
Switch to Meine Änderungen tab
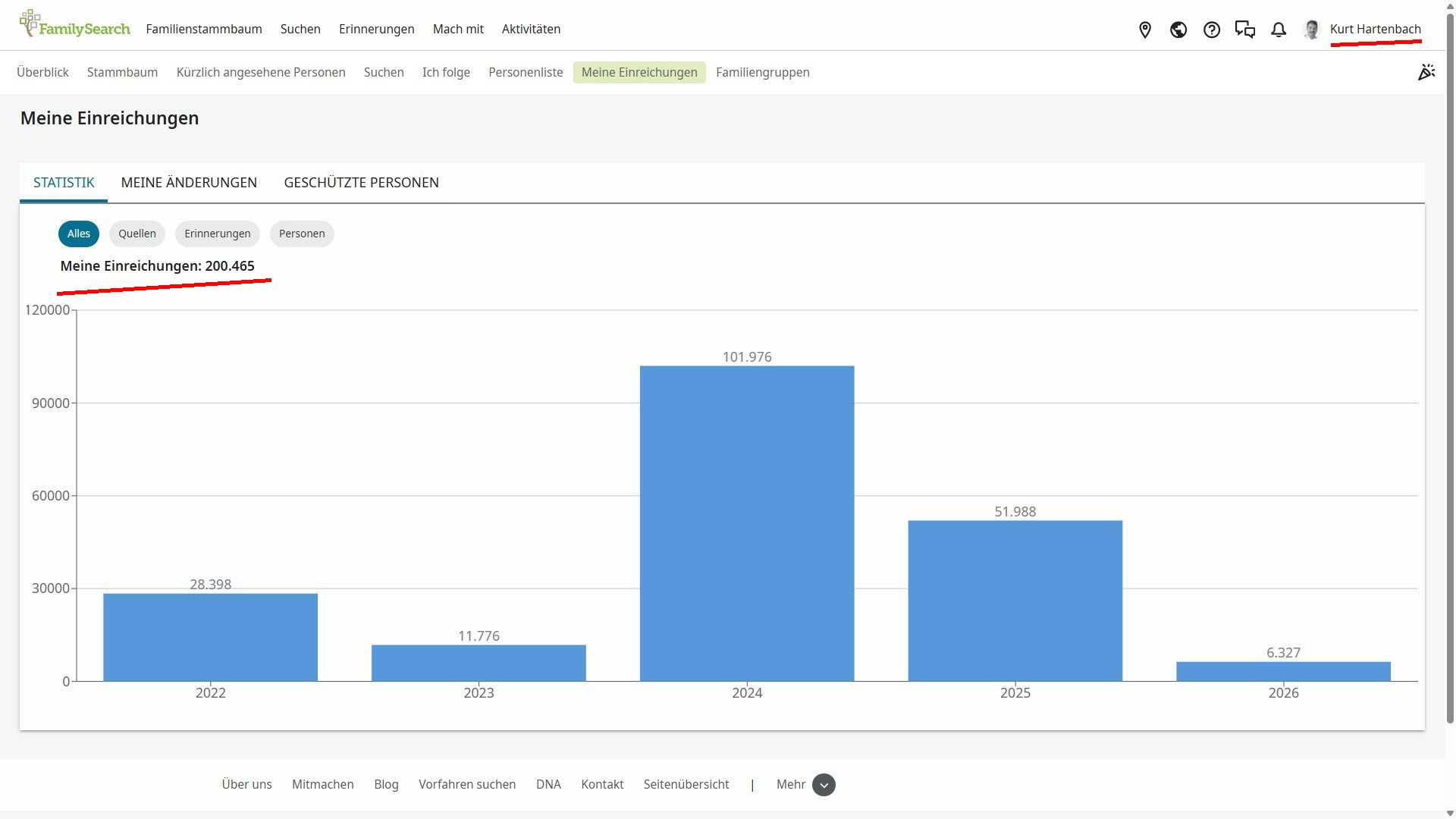click(x=189, y=183)
